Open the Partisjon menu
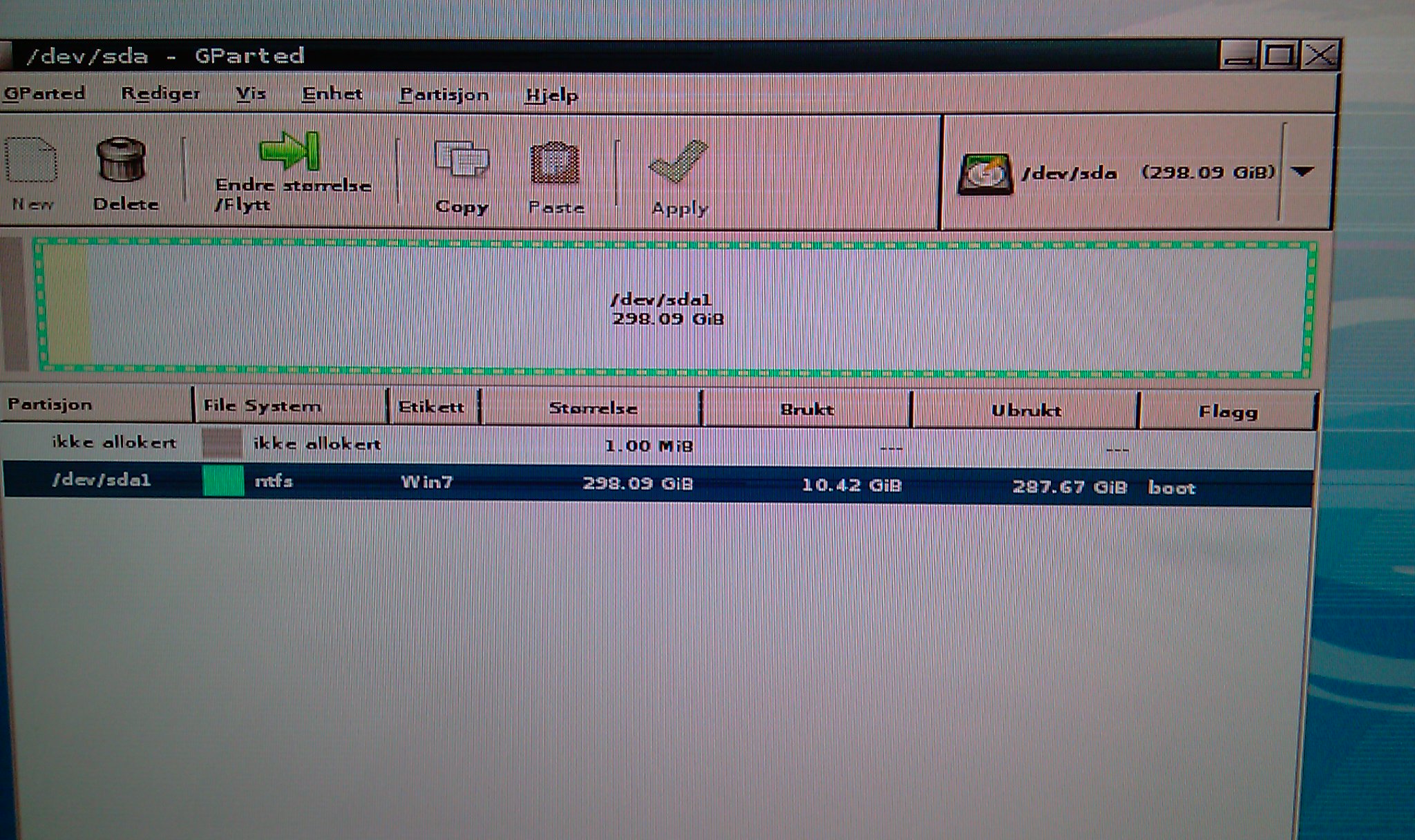Viewport: 1415px width, 840px height. pyautogui.click(x=444, y=95)
